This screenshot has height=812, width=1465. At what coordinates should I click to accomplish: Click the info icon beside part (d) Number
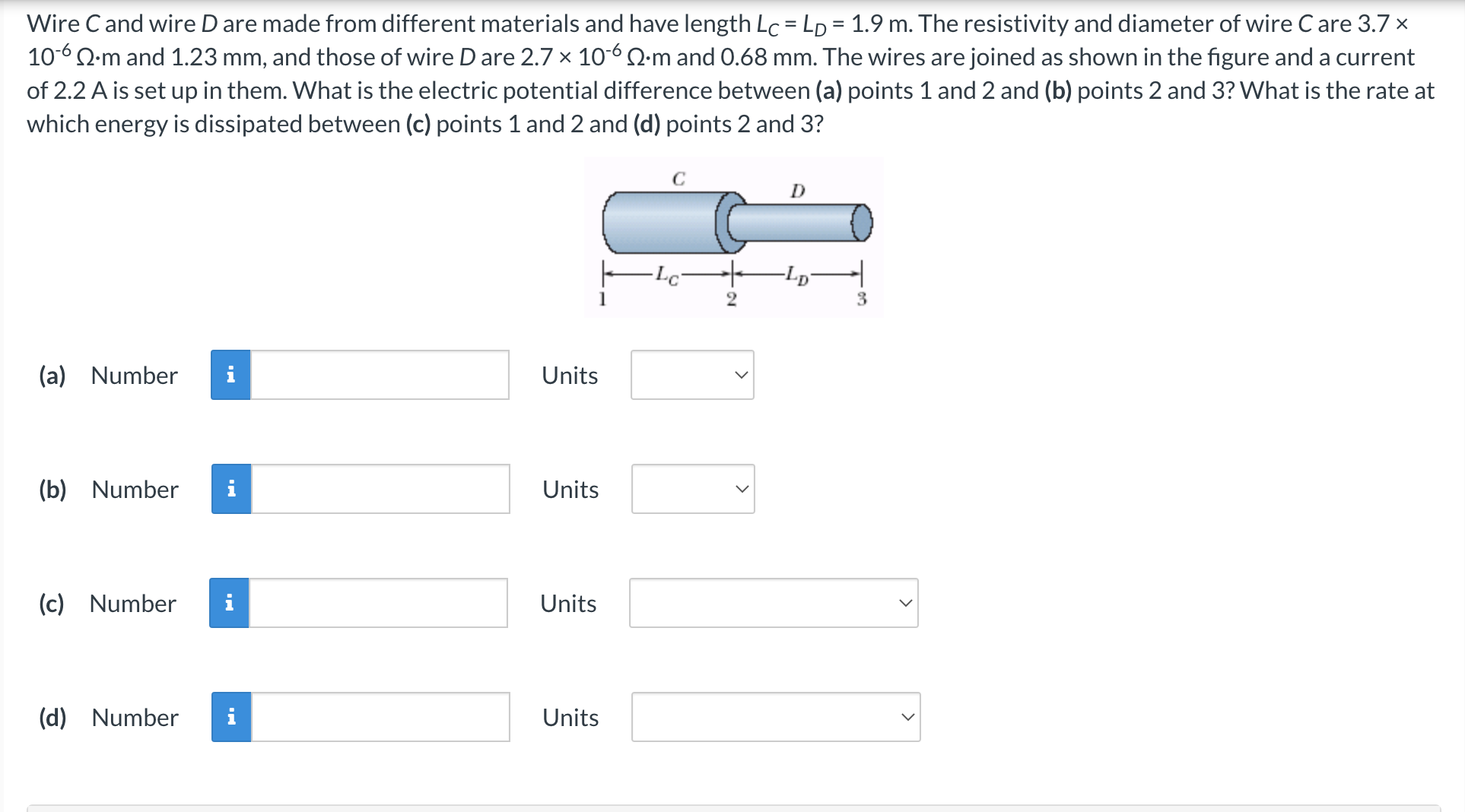point(230,717)
